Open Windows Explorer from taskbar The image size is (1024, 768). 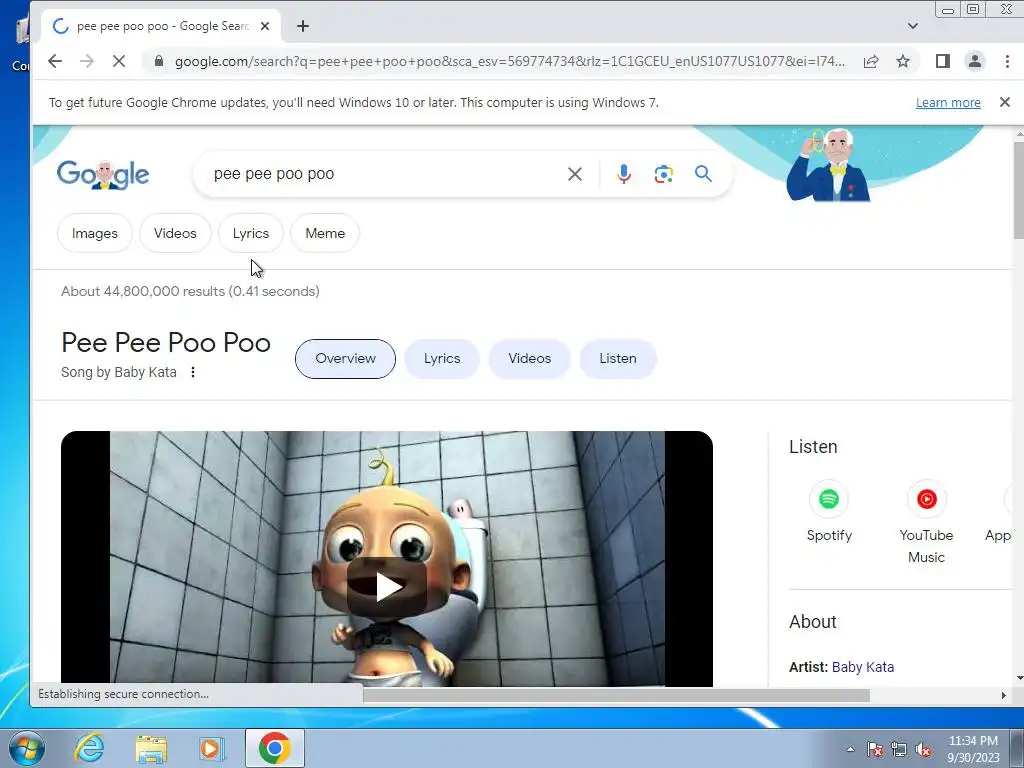(151, 748)
